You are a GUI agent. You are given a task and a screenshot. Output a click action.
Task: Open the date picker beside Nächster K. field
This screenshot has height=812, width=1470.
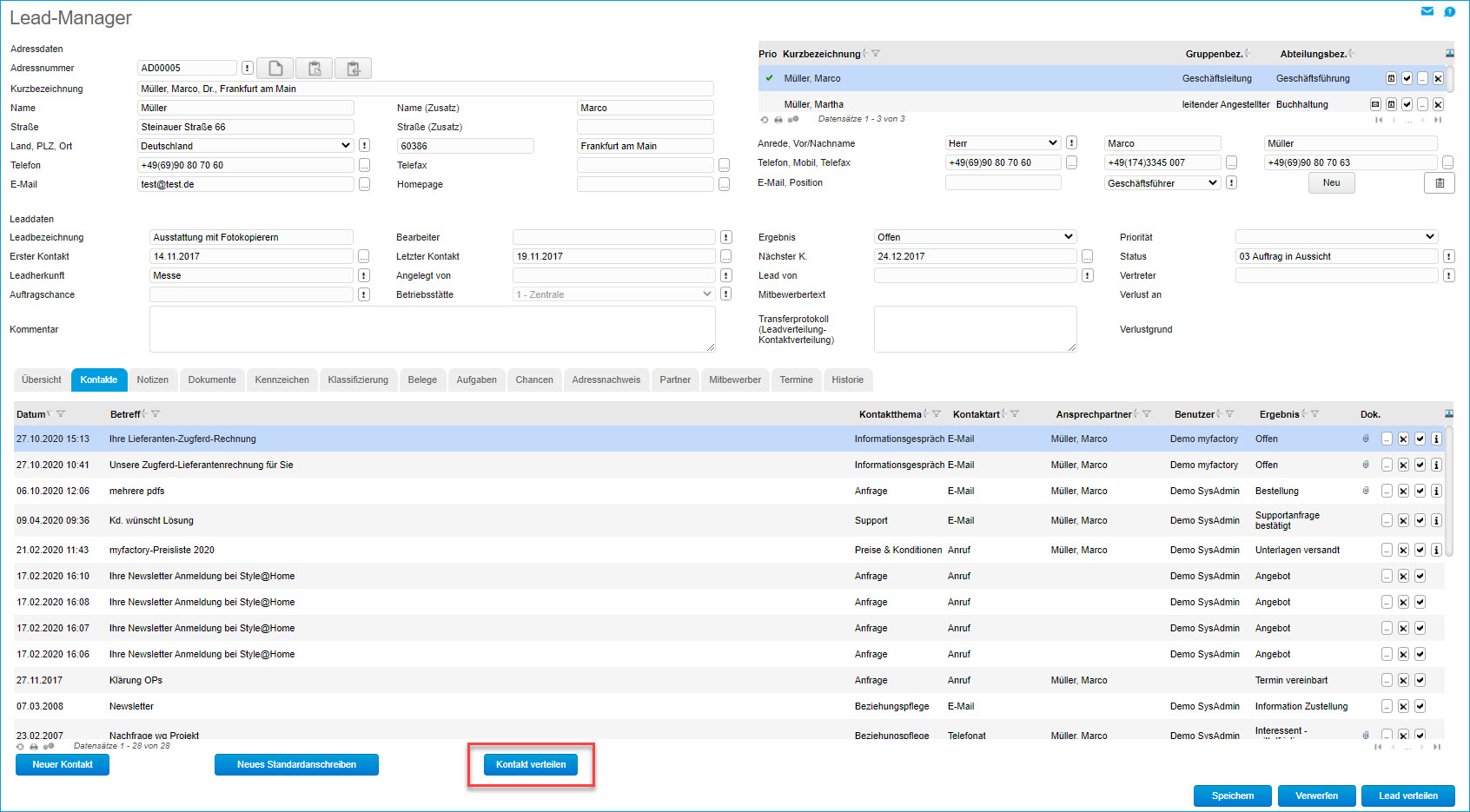tap(1087, 256)
